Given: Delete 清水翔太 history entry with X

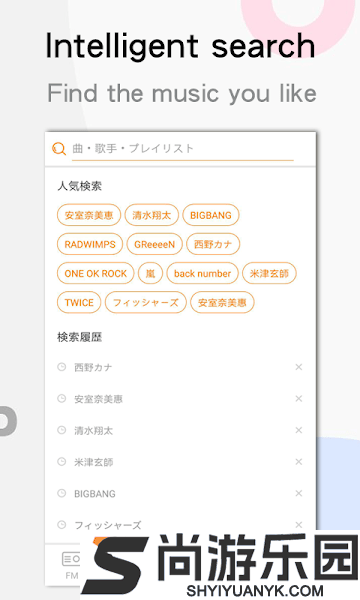Looking at the screenshot, I should pyautogui.click(x=299, y=430).
